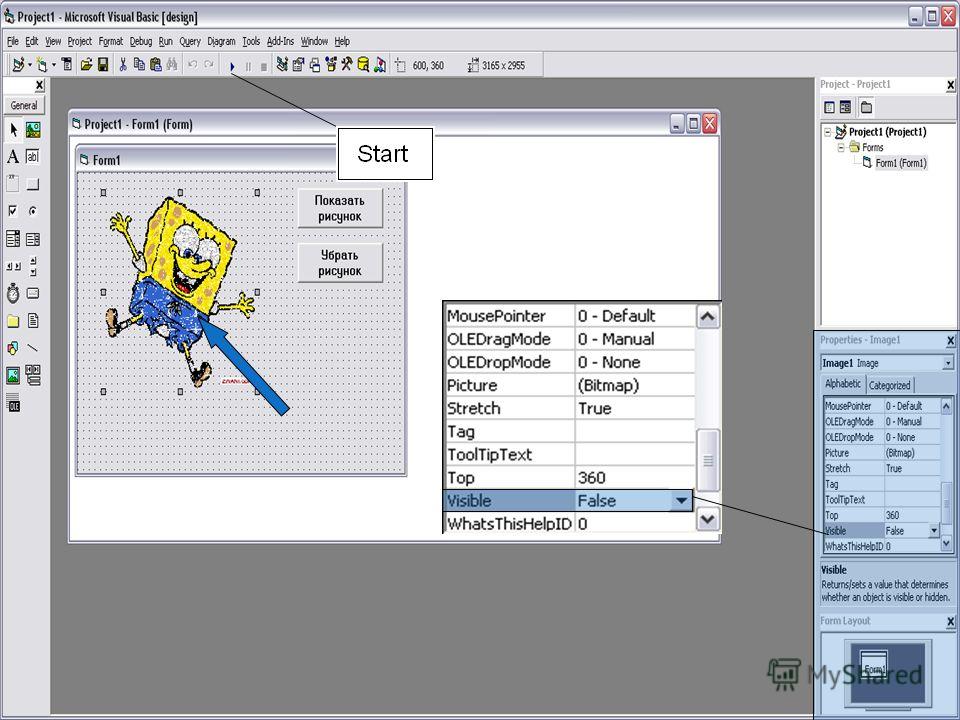The height and width of the screenshot is (720, 960).
Task: Switch to the Categorized properties tab
Action: [x=890, y=385]
